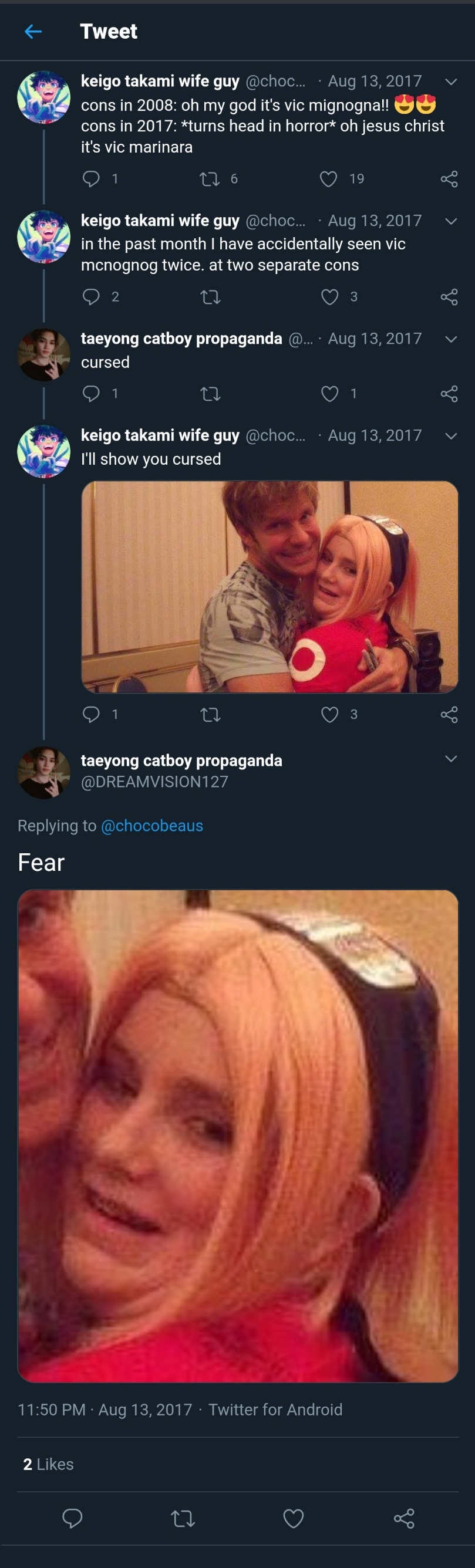This screenshot has width=475, height=1568.
Task: Go back using the blue arrow
Action: click(x=33, y=31)
